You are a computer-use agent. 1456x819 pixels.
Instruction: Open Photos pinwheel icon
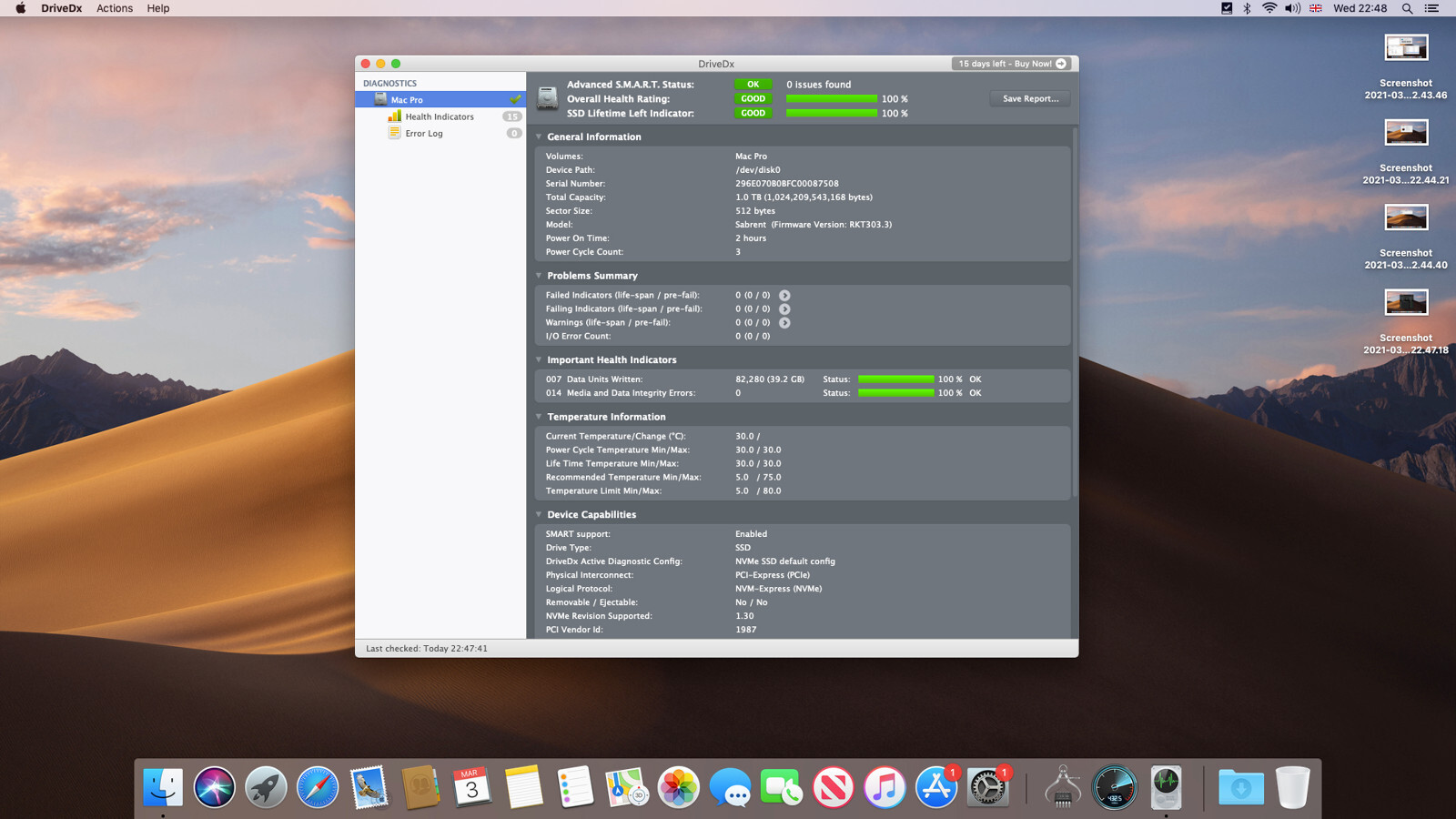678,787
